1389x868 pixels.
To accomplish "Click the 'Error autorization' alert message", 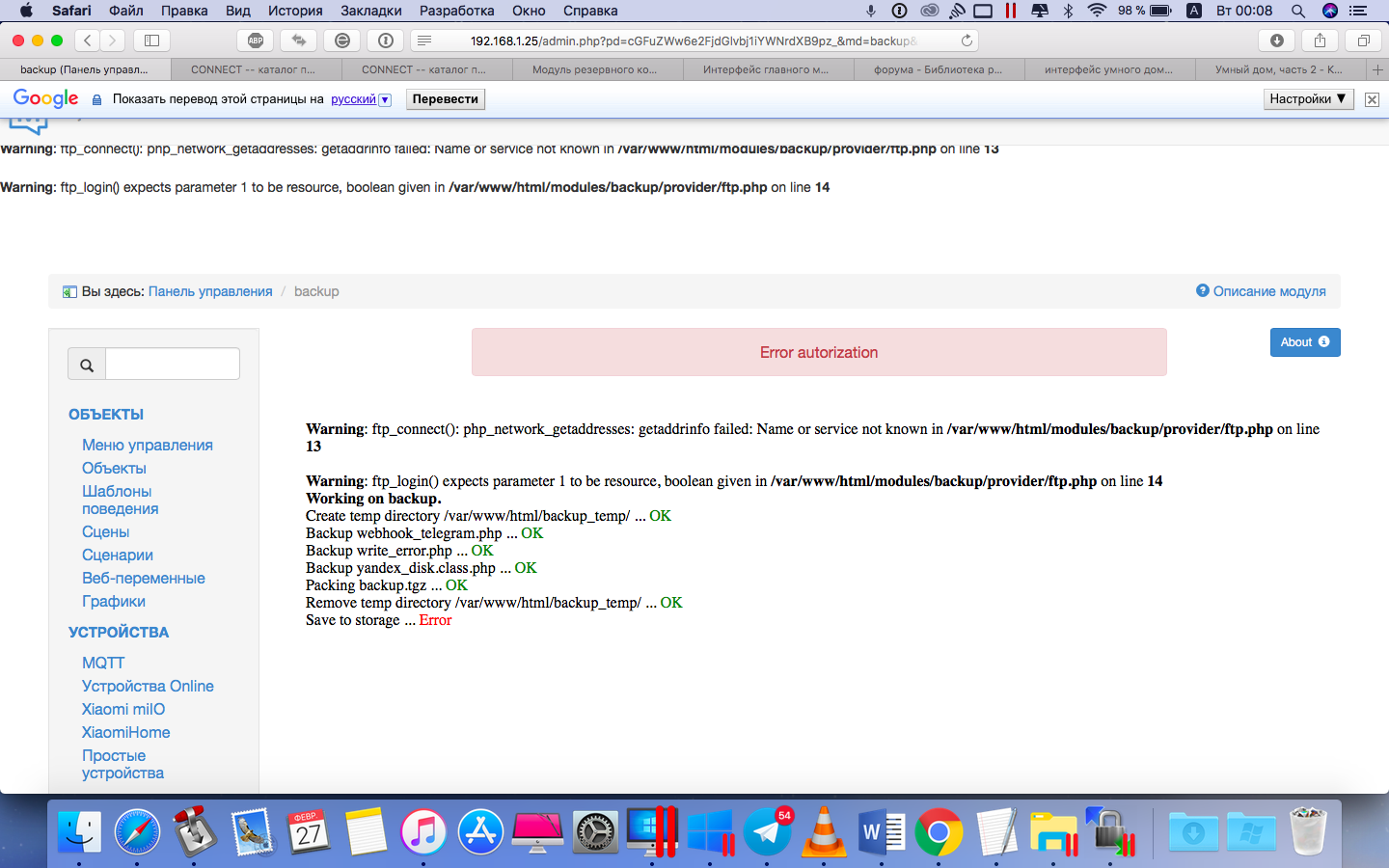I will click(x=819, y=352).
